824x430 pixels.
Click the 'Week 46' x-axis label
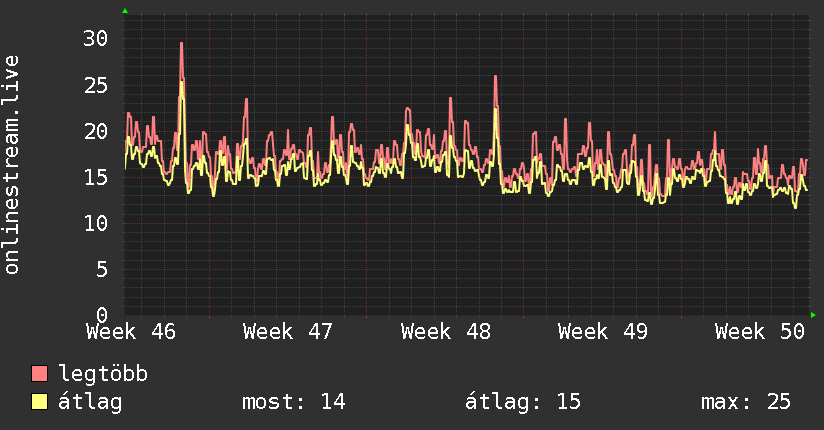131,332
